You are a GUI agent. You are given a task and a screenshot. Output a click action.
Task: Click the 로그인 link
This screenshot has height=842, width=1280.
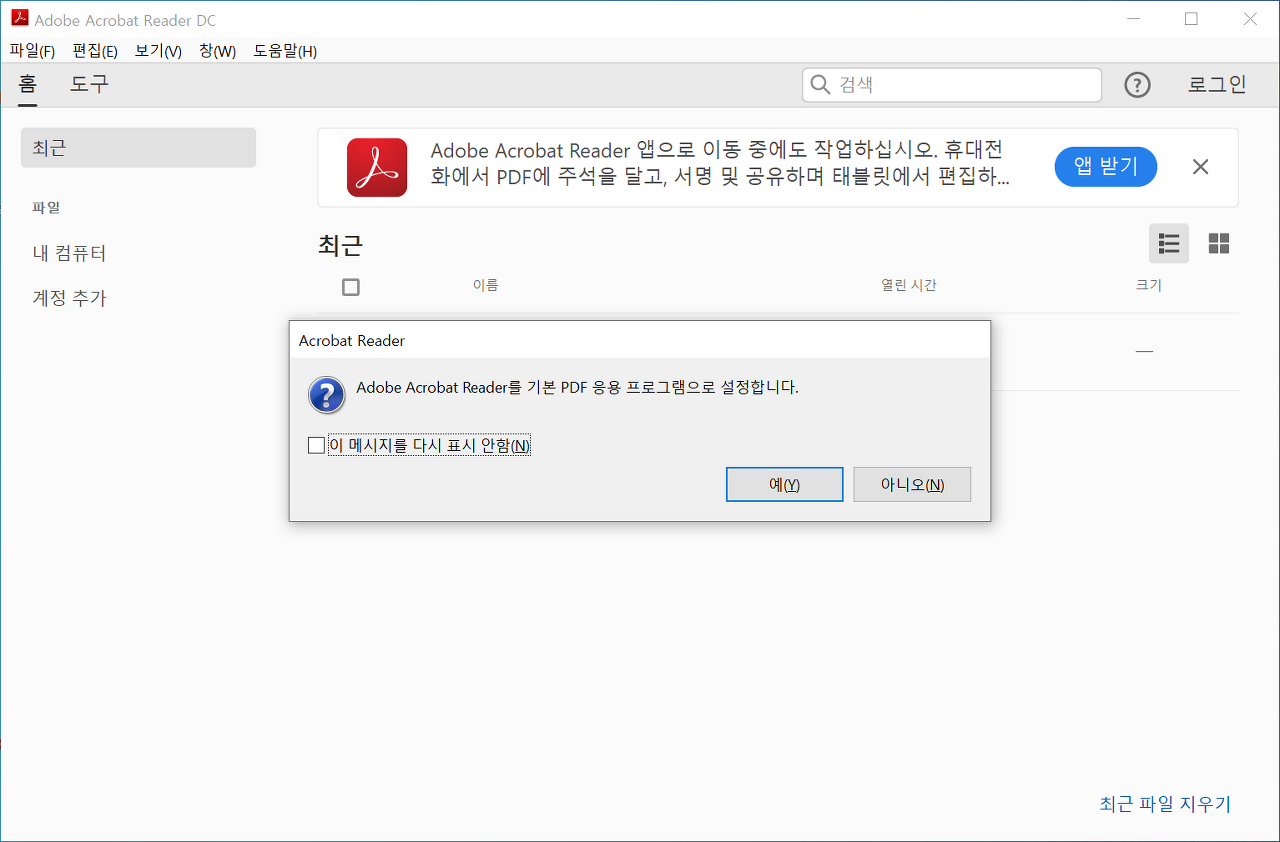(1217, 85)
